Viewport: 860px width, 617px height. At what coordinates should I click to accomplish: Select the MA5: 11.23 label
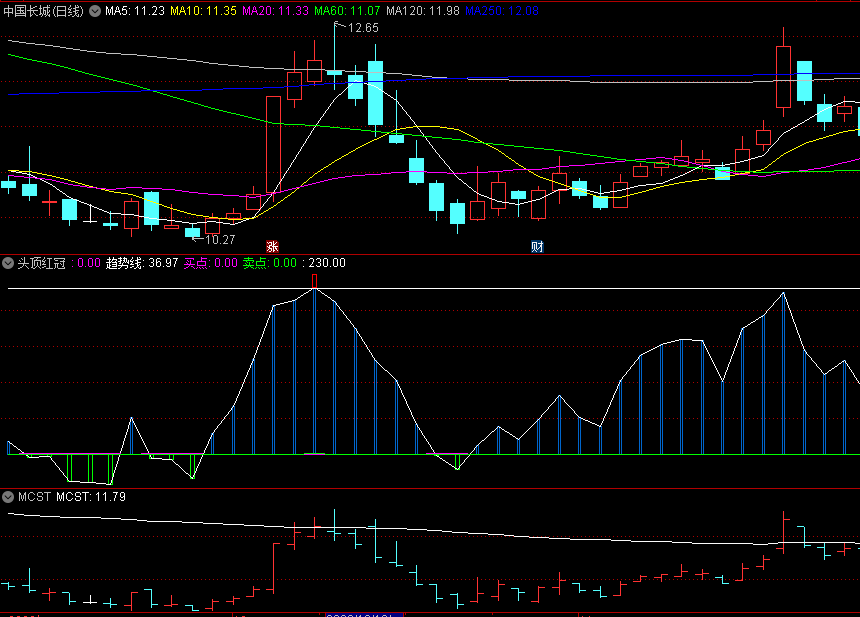click(135, 11)
